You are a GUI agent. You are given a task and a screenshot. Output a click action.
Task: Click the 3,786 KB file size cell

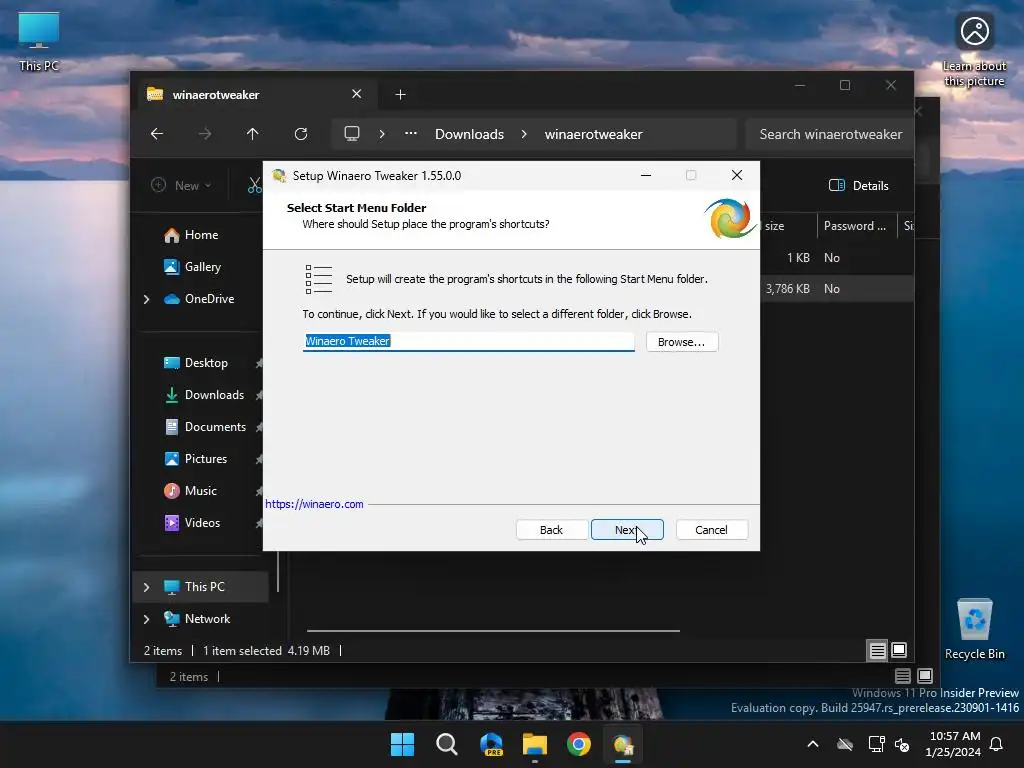[788, 289]
